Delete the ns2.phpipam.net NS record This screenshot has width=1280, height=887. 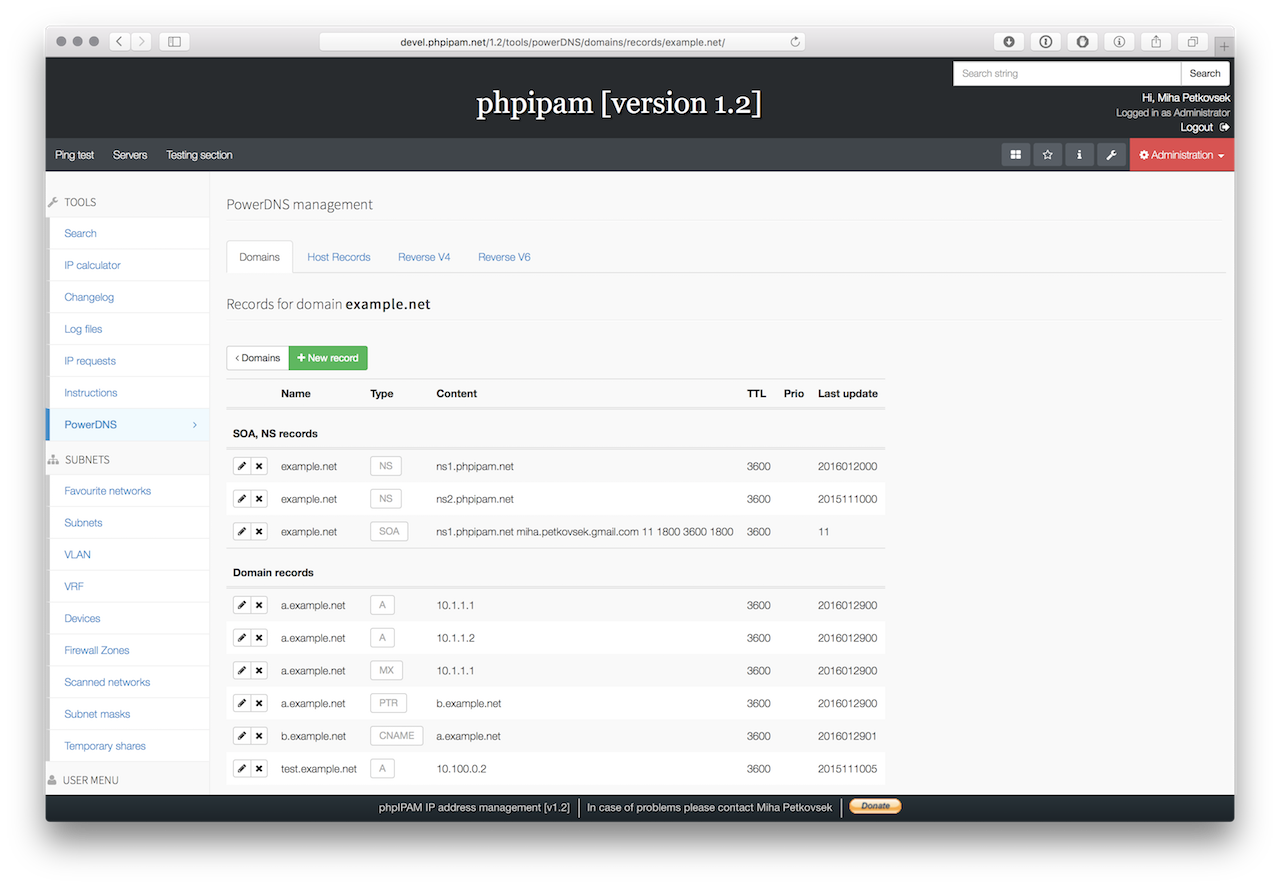261,498
